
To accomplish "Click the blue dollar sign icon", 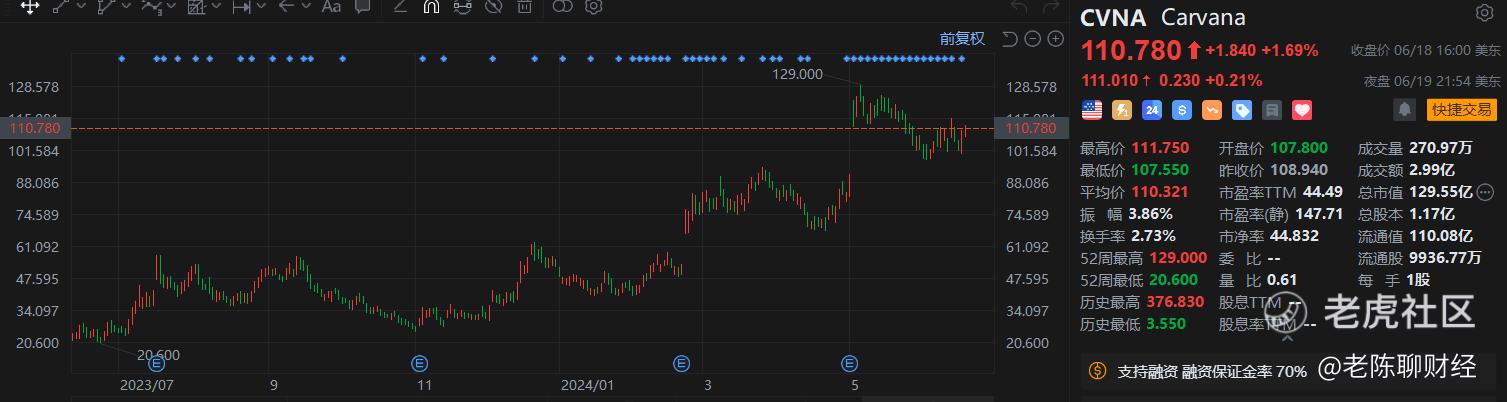I will tap(1182, 110).
